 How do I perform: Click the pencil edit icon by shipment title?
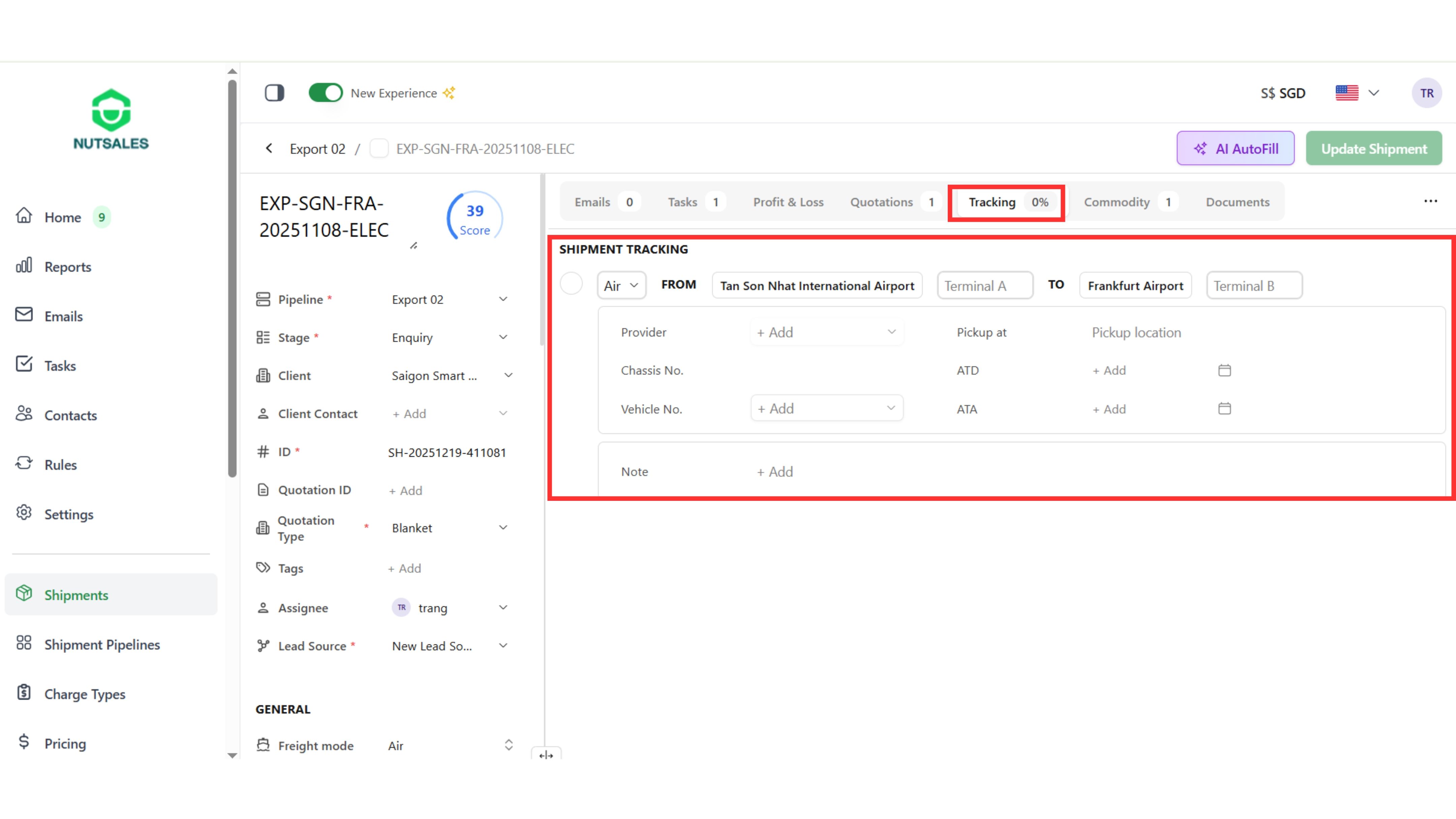pos(414,246)
